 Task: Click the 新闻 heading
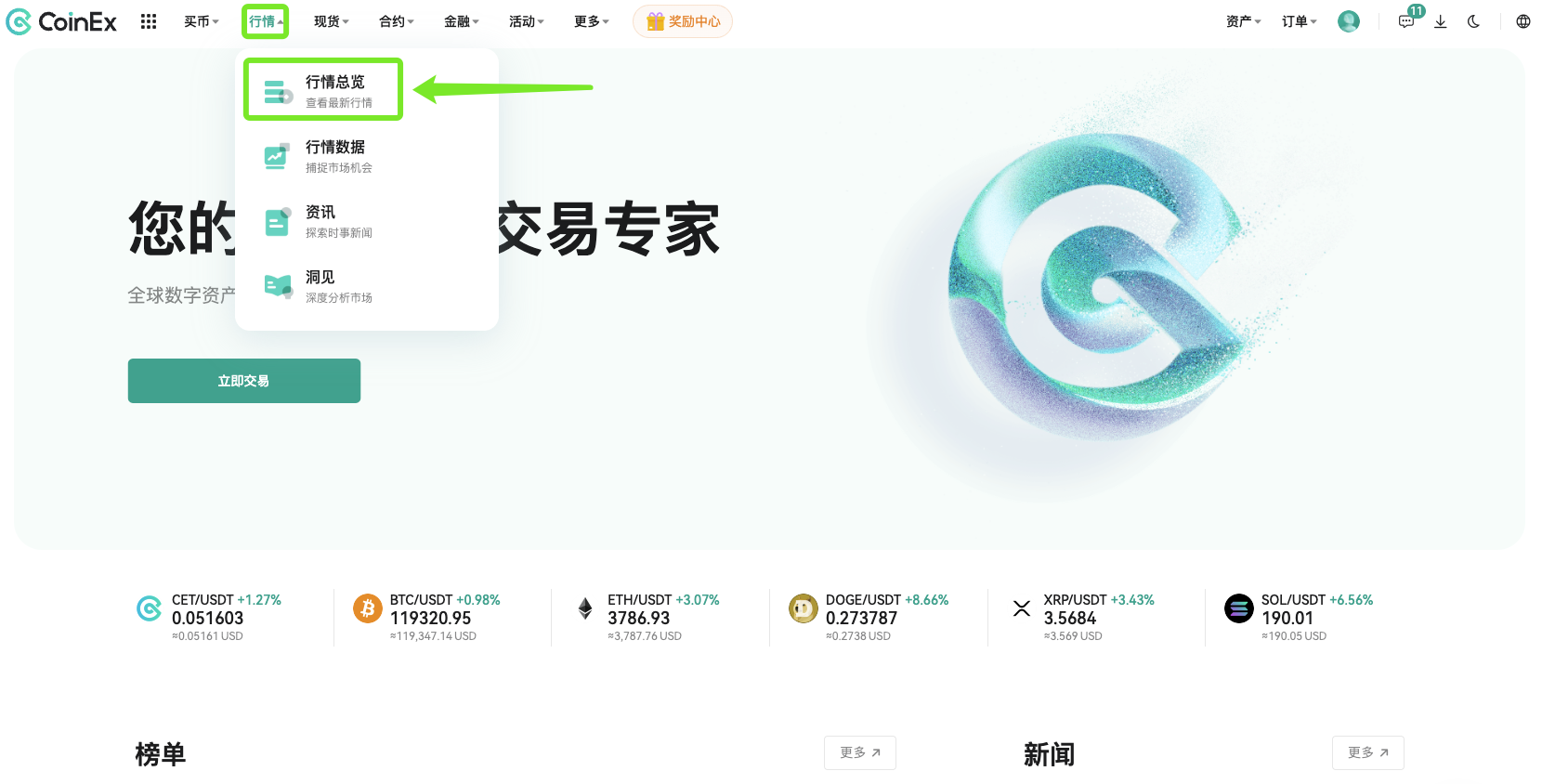(1049, 754)
